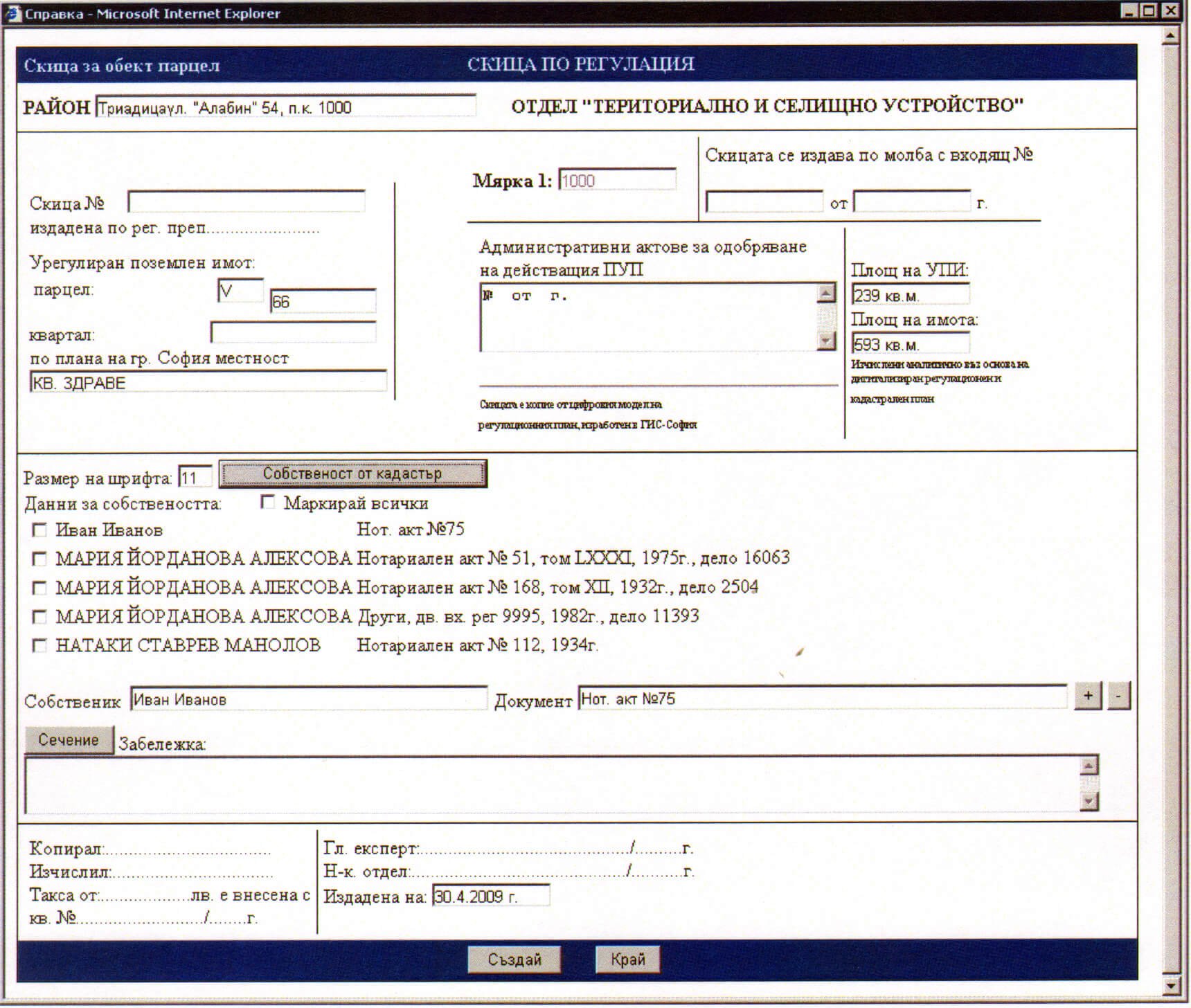Click the Собственик input field
1191x1008 pixels.
309,698
